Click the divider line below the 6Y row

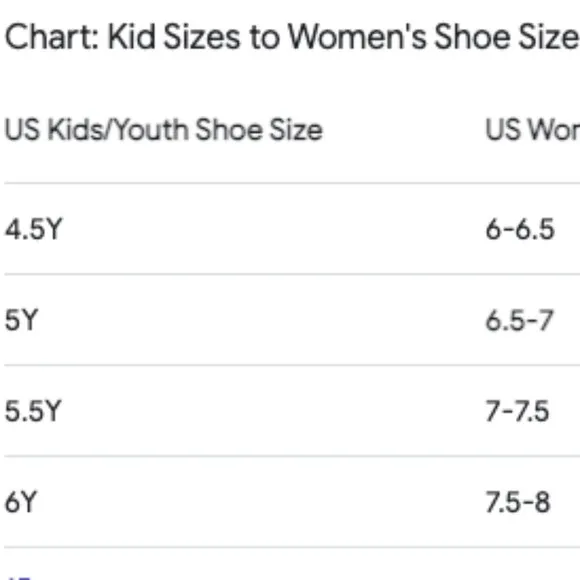(292, 547)
